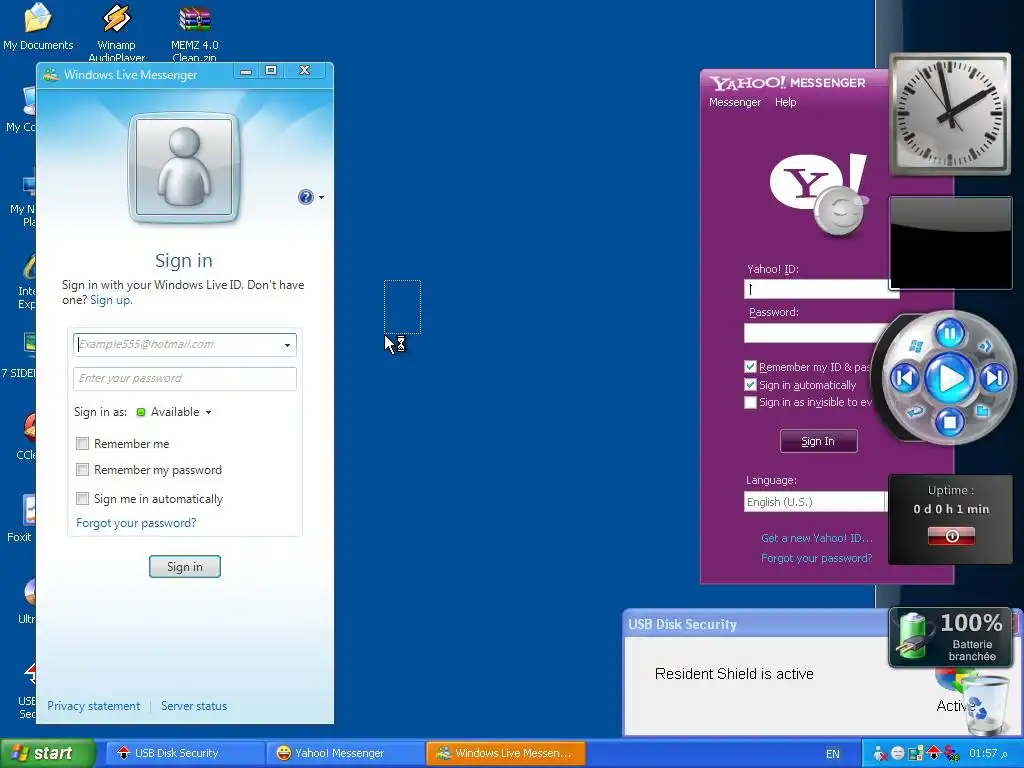Open the Start menu
Image resolution: width=1024 pixels, height=768 pixels.
[47, 754]
